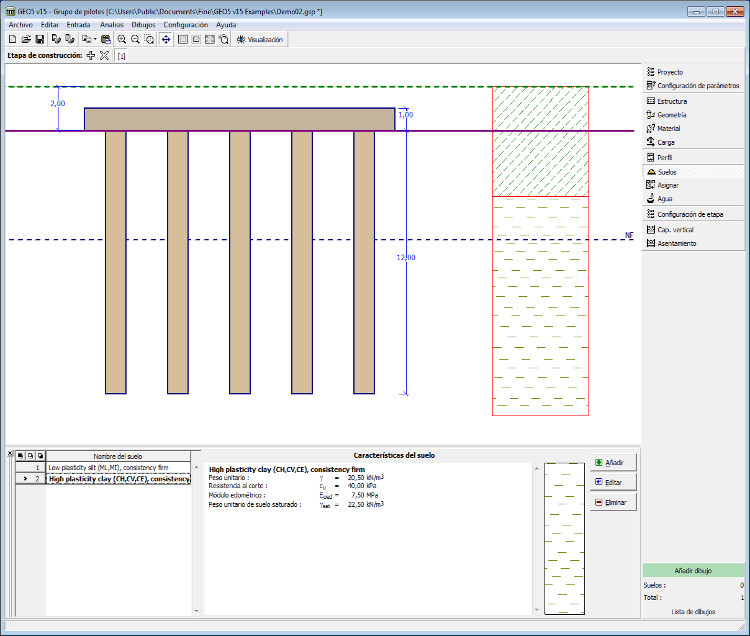
Task: Go to Cap. vertical analysis
Action: coord(676,229)
